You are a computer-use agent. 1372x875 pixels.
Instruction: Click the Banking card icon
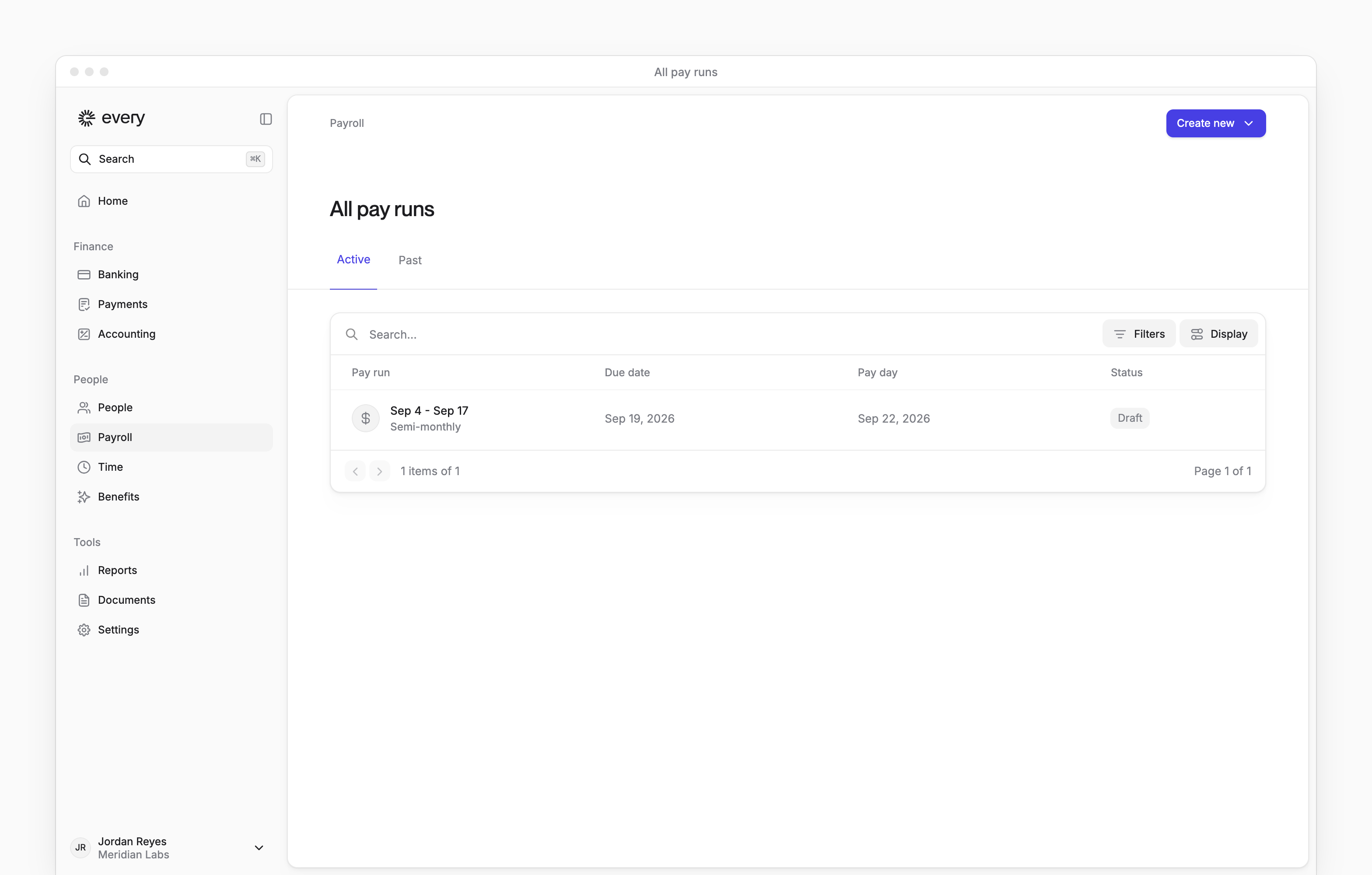[84, 275]
